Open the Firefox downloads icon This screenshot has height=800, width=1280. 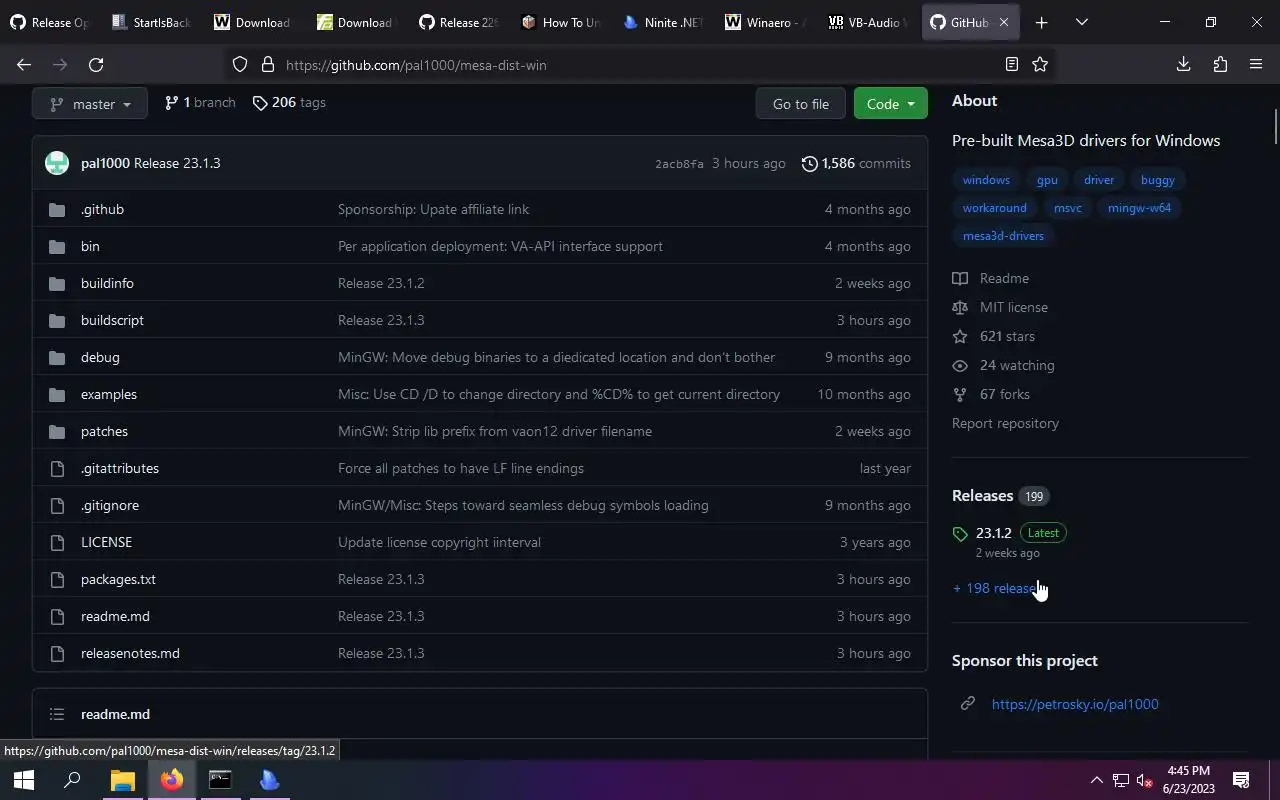click(x=1184, y=65)
